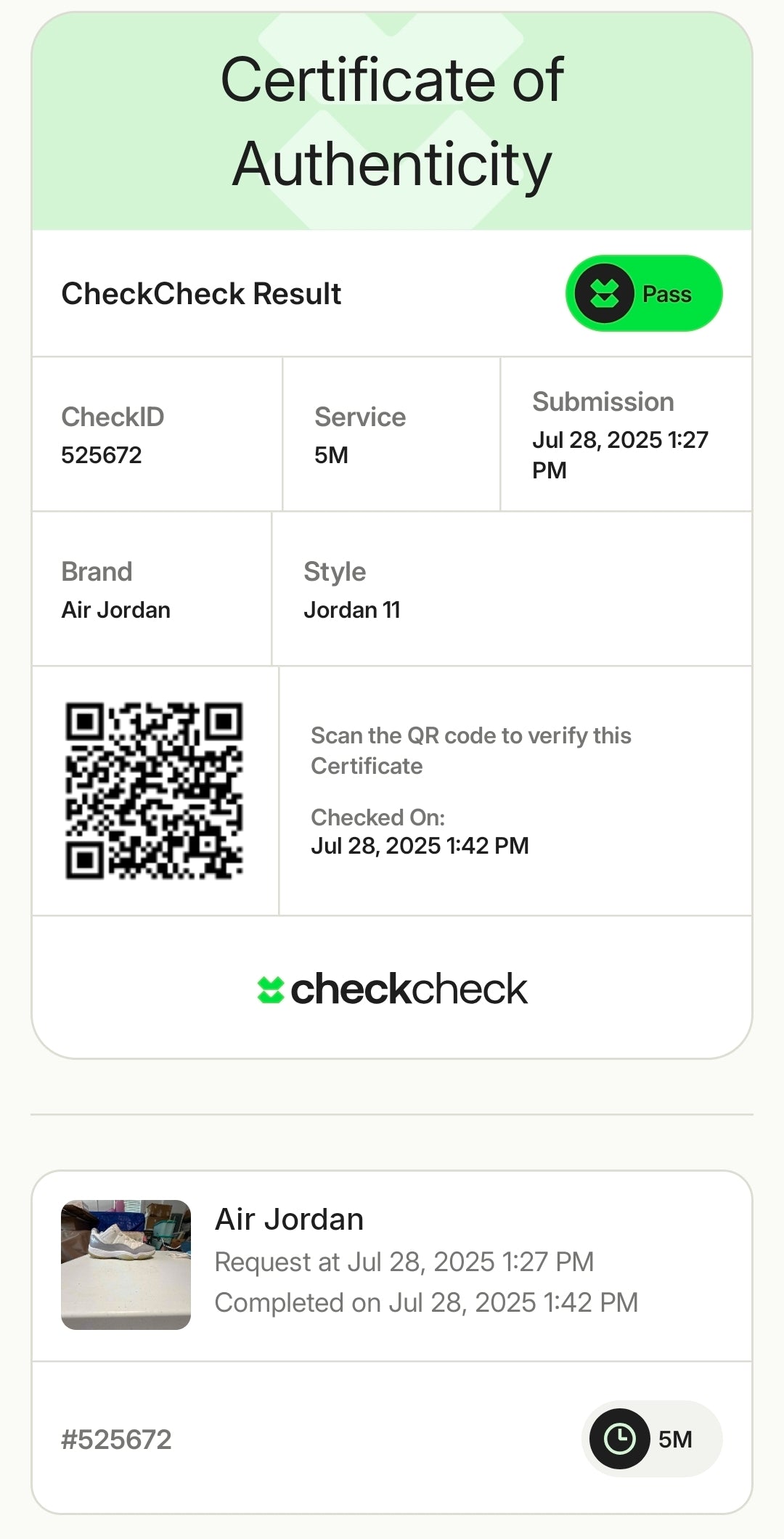The width and height of the screenshot is (784, 1539).
Task: Tap the green checkcheck logo mark
Action: 271,989
